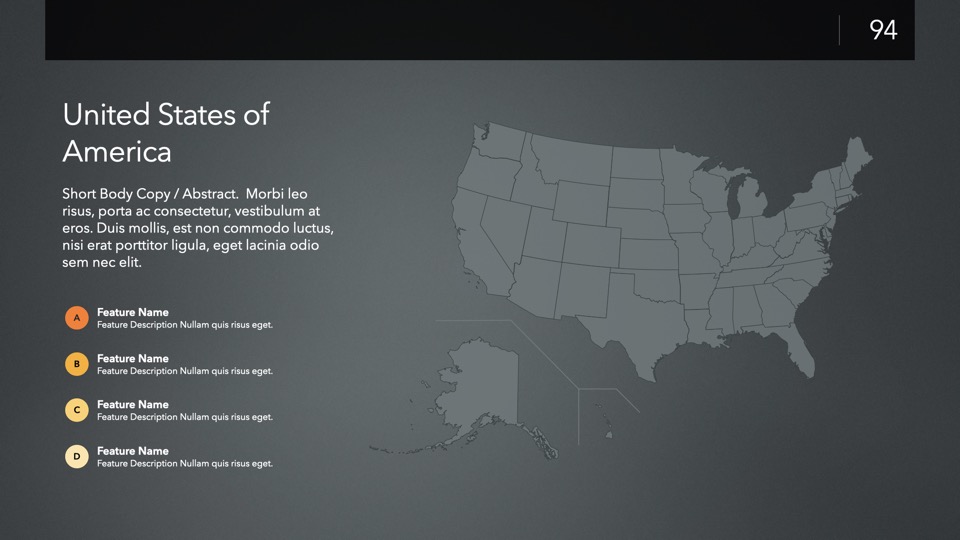Click the orange A badge circle
The height and width of the screenshot is (540, 960).
77,318
